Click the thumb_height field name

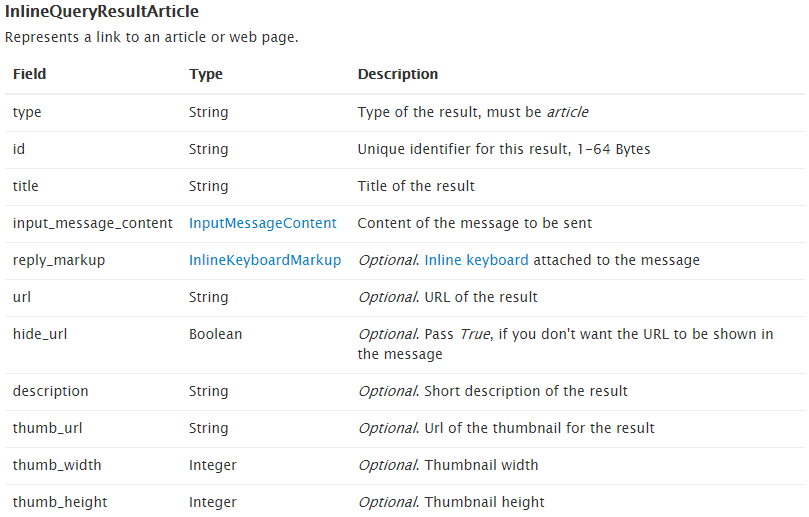60,503
